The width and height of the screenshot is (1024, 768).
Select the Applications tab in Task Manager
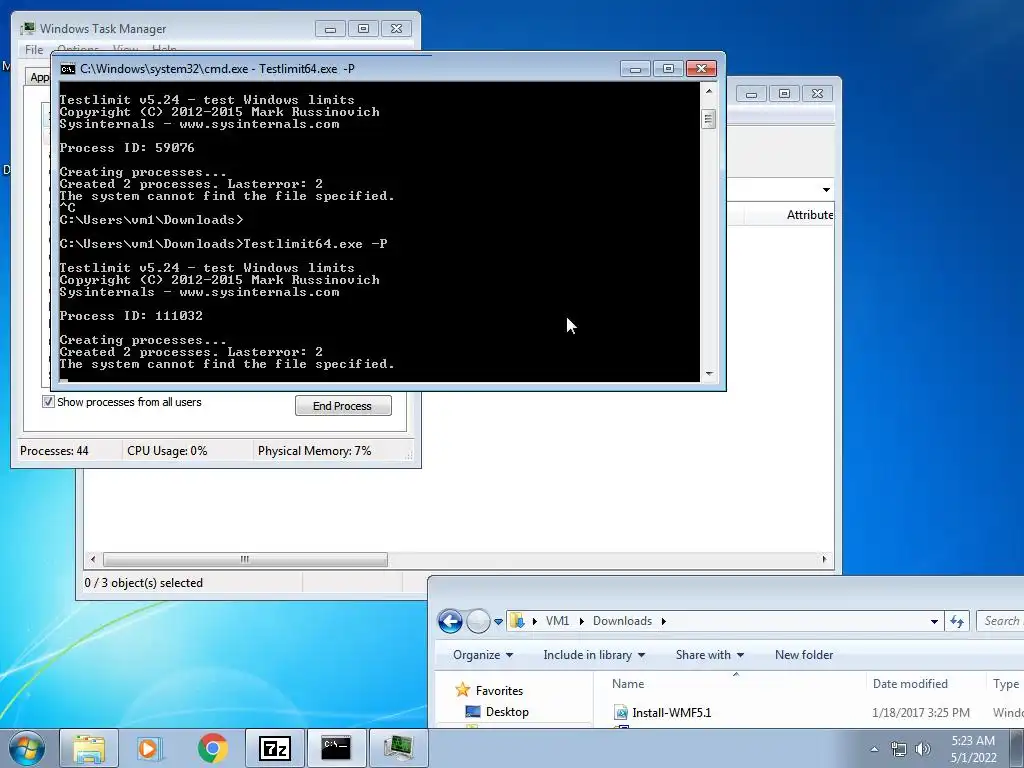pos(39,77)
